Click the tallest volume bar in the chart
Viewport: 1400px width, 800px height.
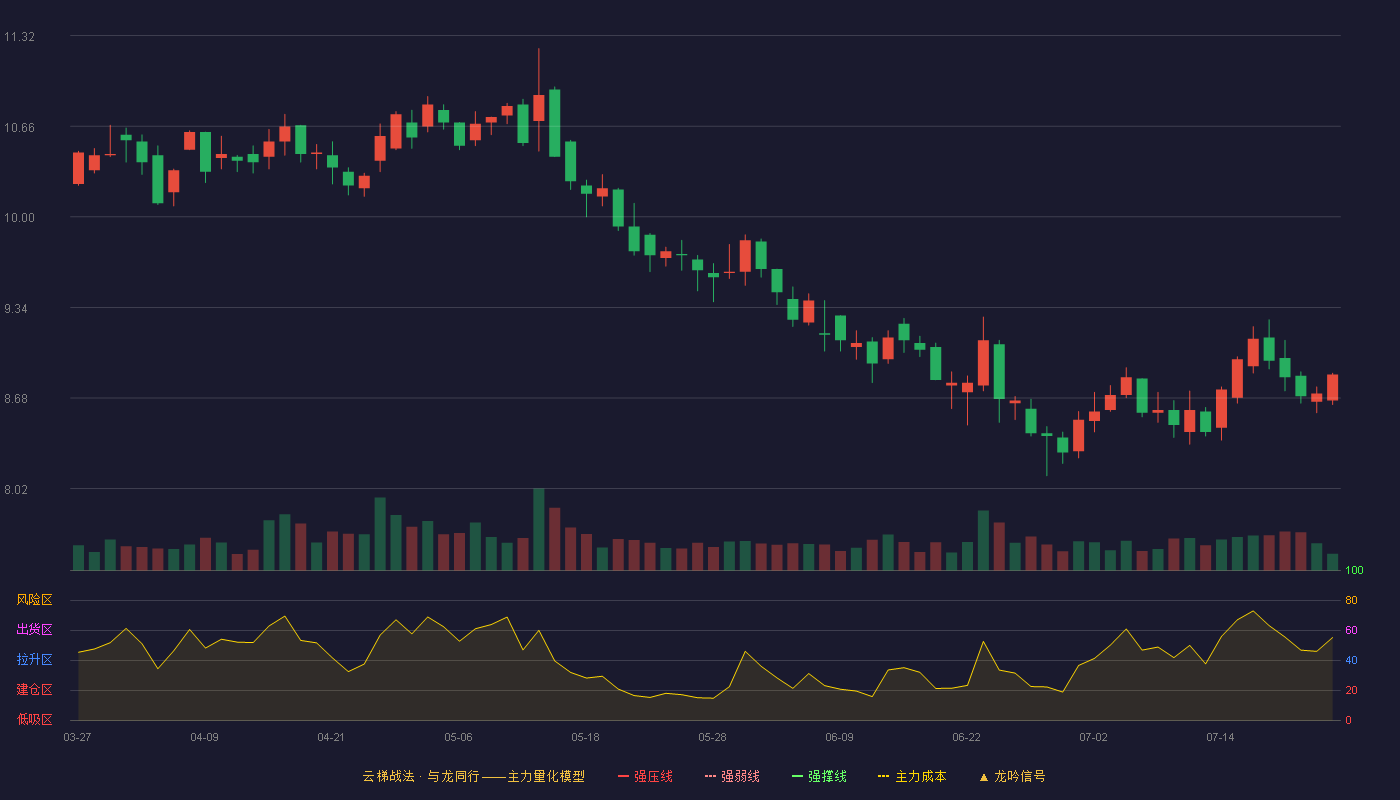coord(538,529)
